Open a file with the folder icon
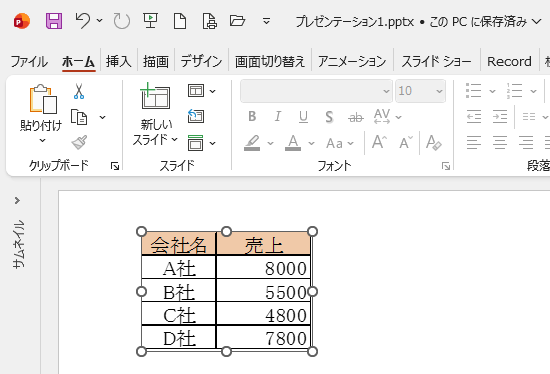 point(237,21)
